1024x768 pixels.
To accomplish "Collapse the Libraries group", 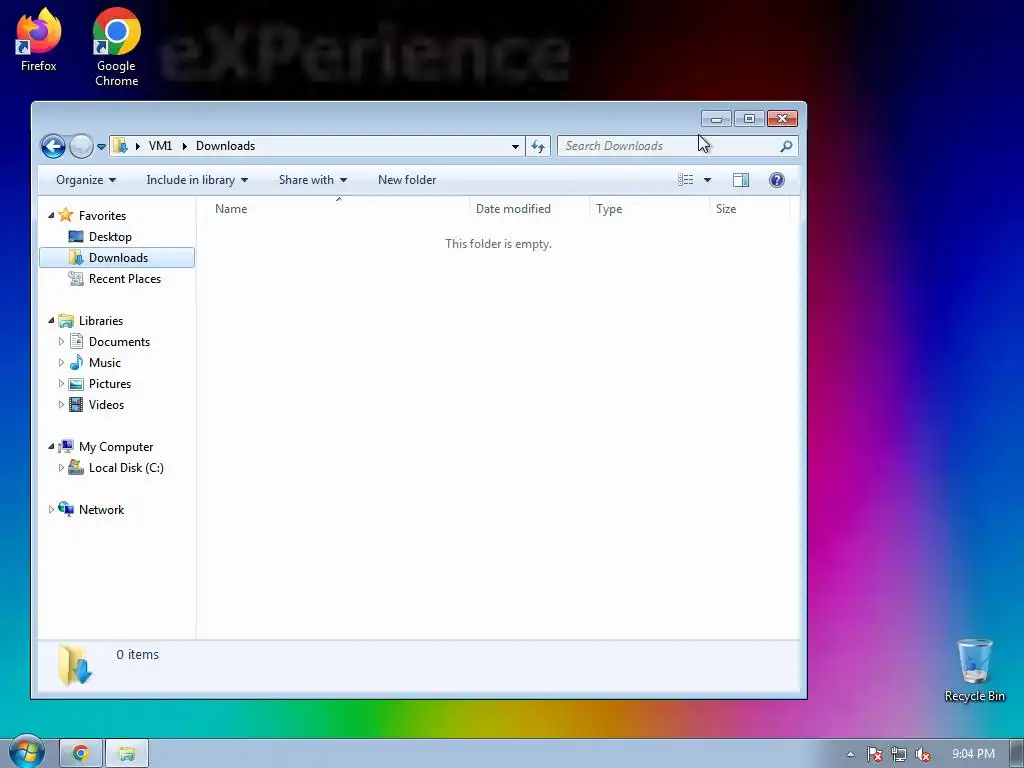I will tap(51, 321).
